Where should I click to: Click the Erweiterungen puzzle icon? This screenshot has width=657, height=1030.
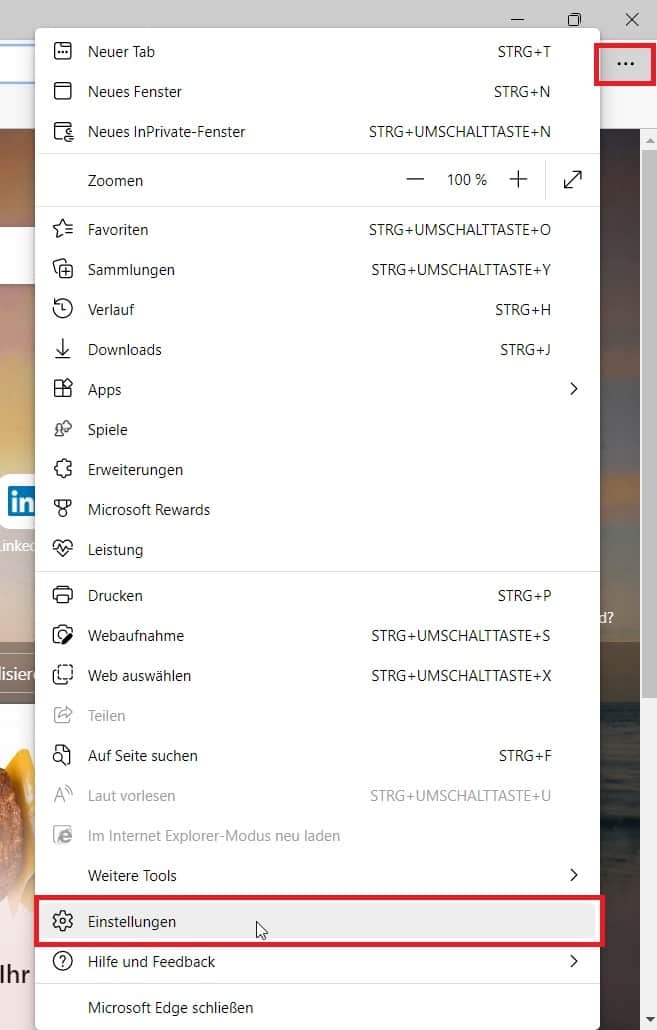pyautogui.click(x=63, y=469)
